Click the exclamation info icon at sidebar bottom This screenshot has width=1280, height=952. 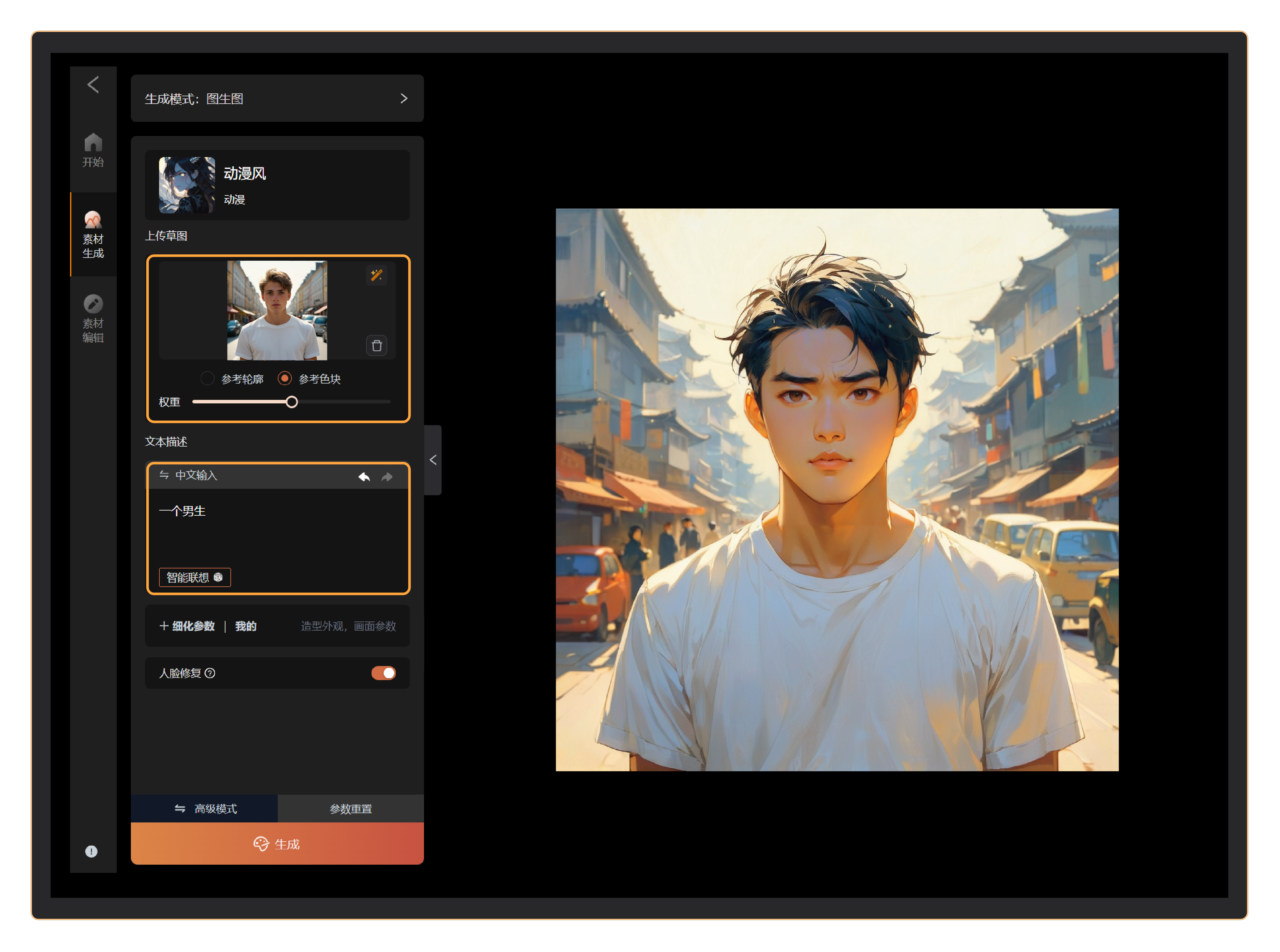(91, 851)
